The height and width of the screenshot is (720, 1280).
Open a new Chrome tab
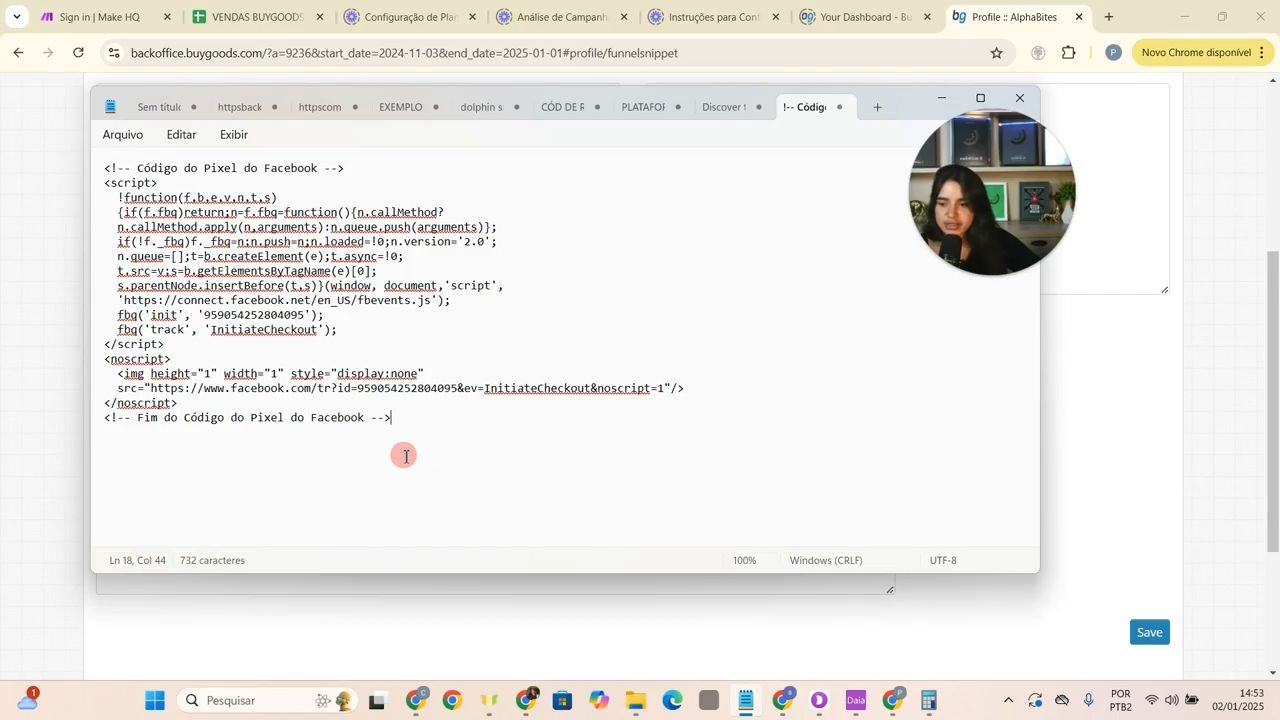pyautogui.click(x=1108, y=17)
